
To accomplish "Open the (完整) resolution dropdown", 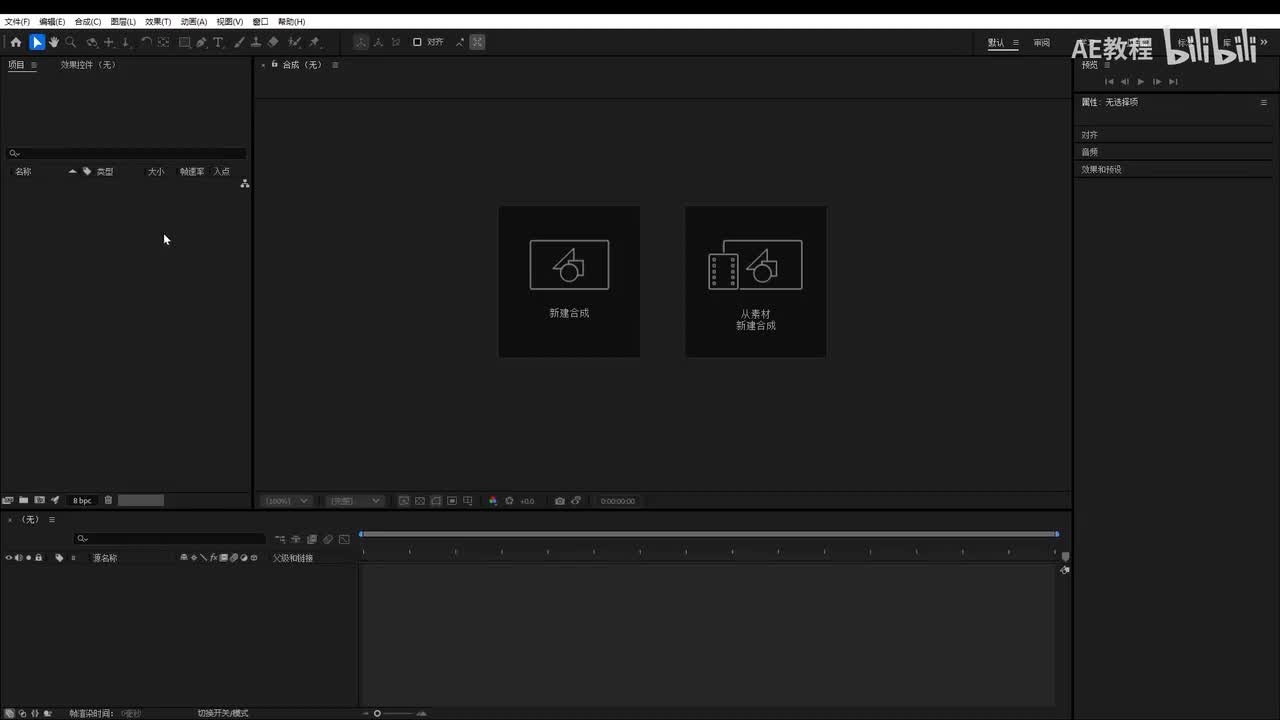I will tap(355, 501).
